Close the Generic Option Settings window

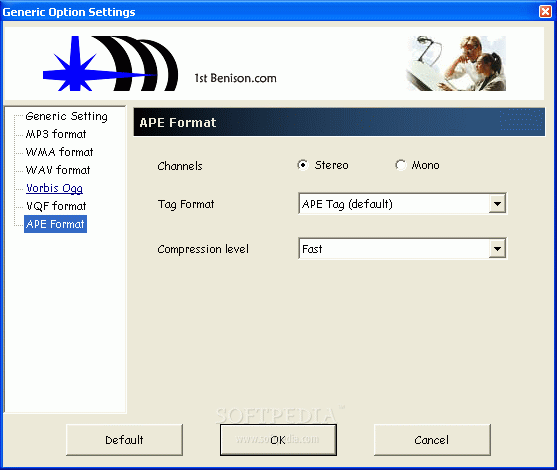[545, 11]
